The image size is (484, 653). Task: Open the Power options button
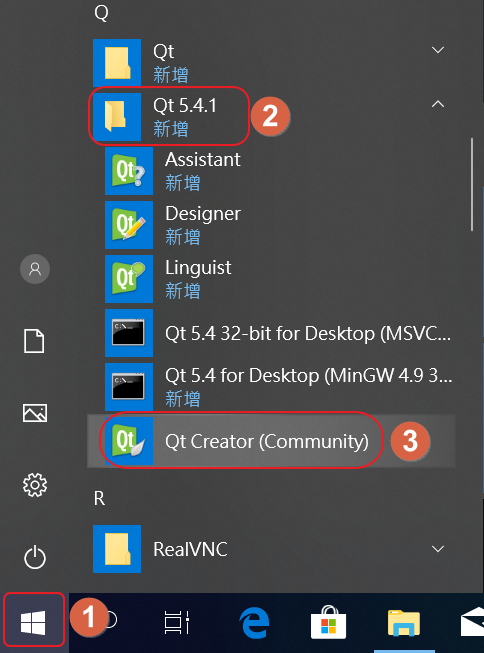click(x=35, y=557)
